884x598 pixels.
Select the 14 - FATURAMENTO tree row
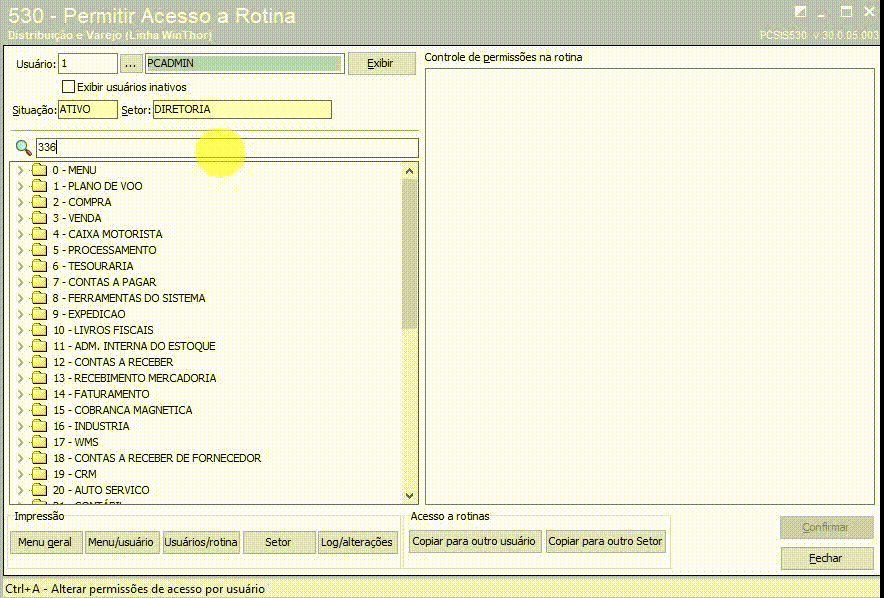(x=101, y=393)
